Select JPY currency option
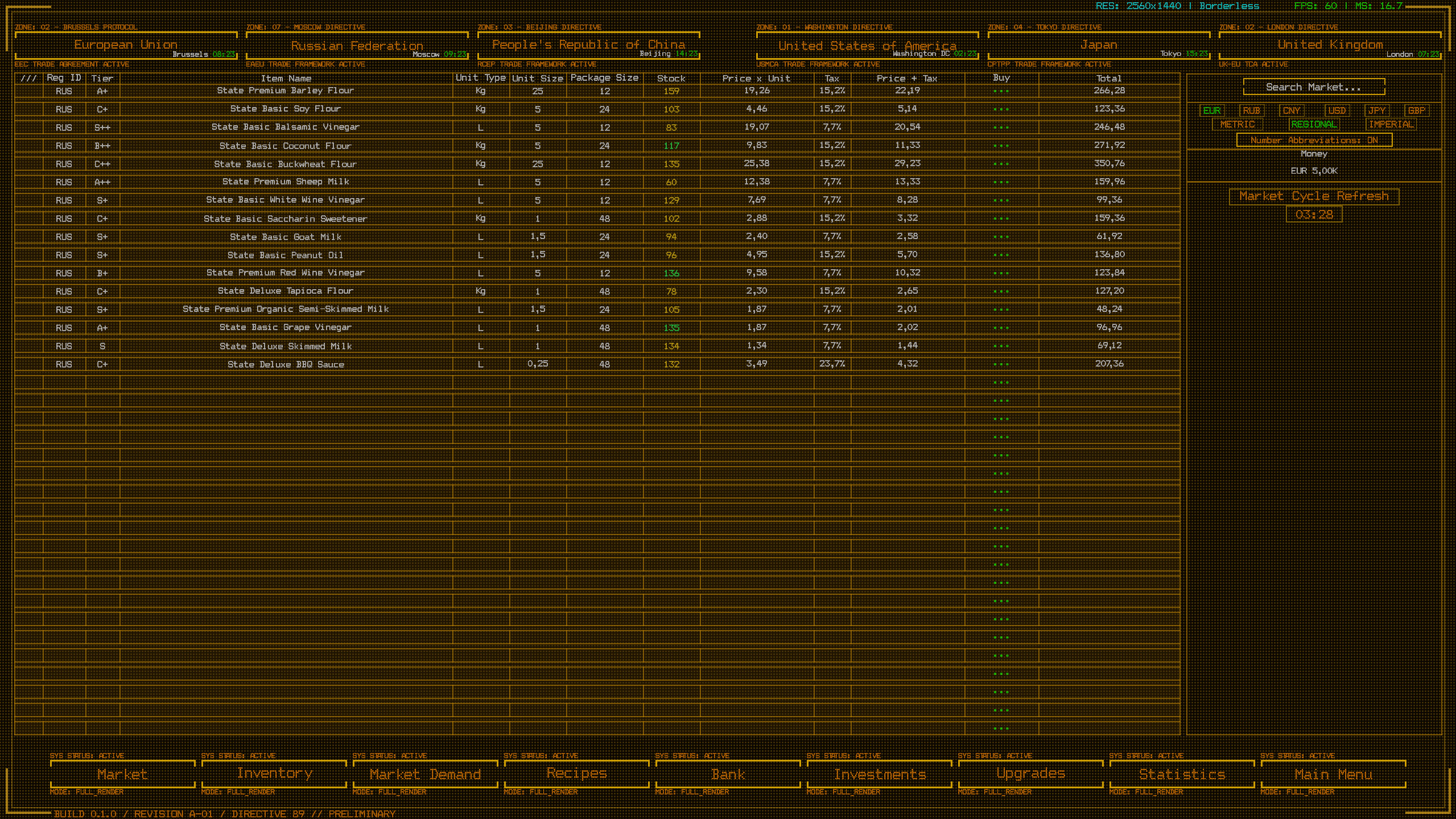 [1376, 110]
